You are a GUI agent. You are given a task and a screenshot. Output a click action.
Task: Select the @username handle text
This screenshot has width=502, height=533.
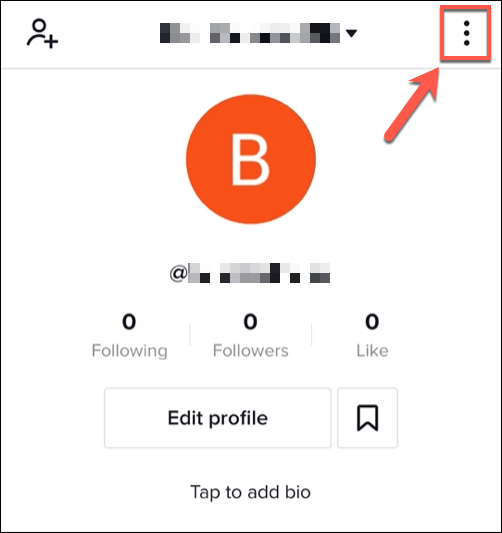(250, 273)
